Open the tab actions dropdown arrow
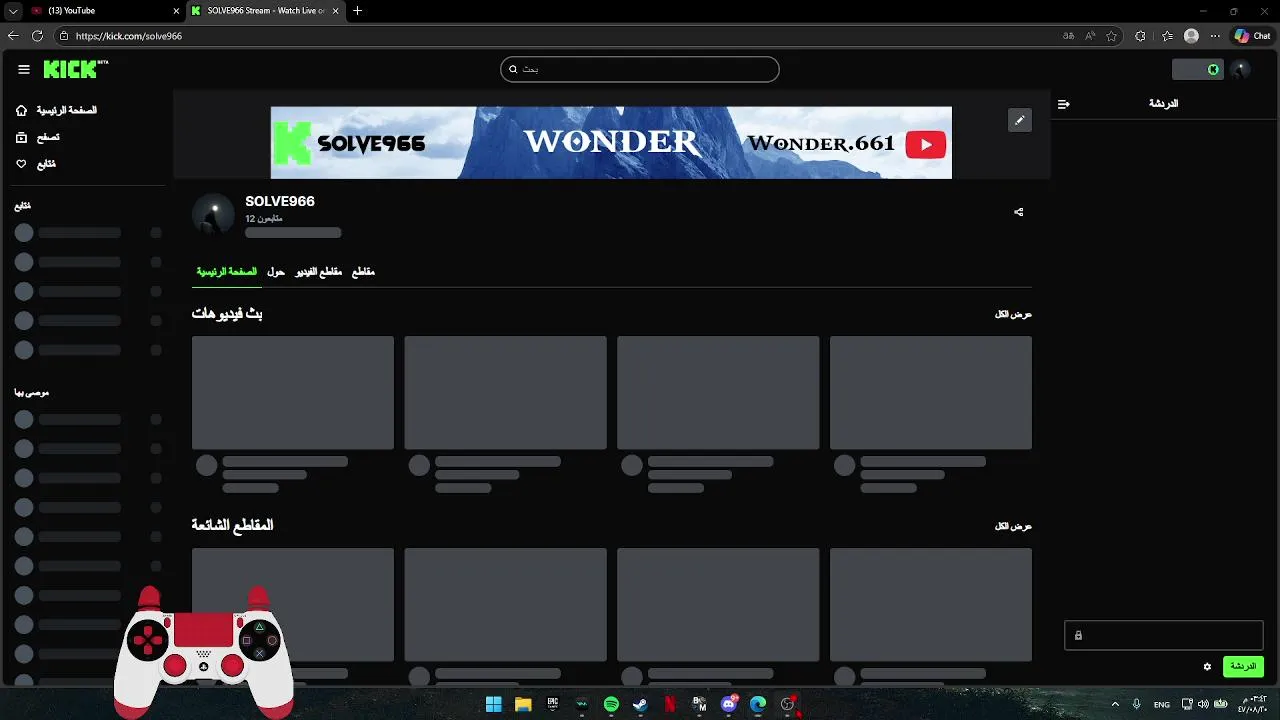Viewport: 1280px width, 720px height. click(13, 11)
